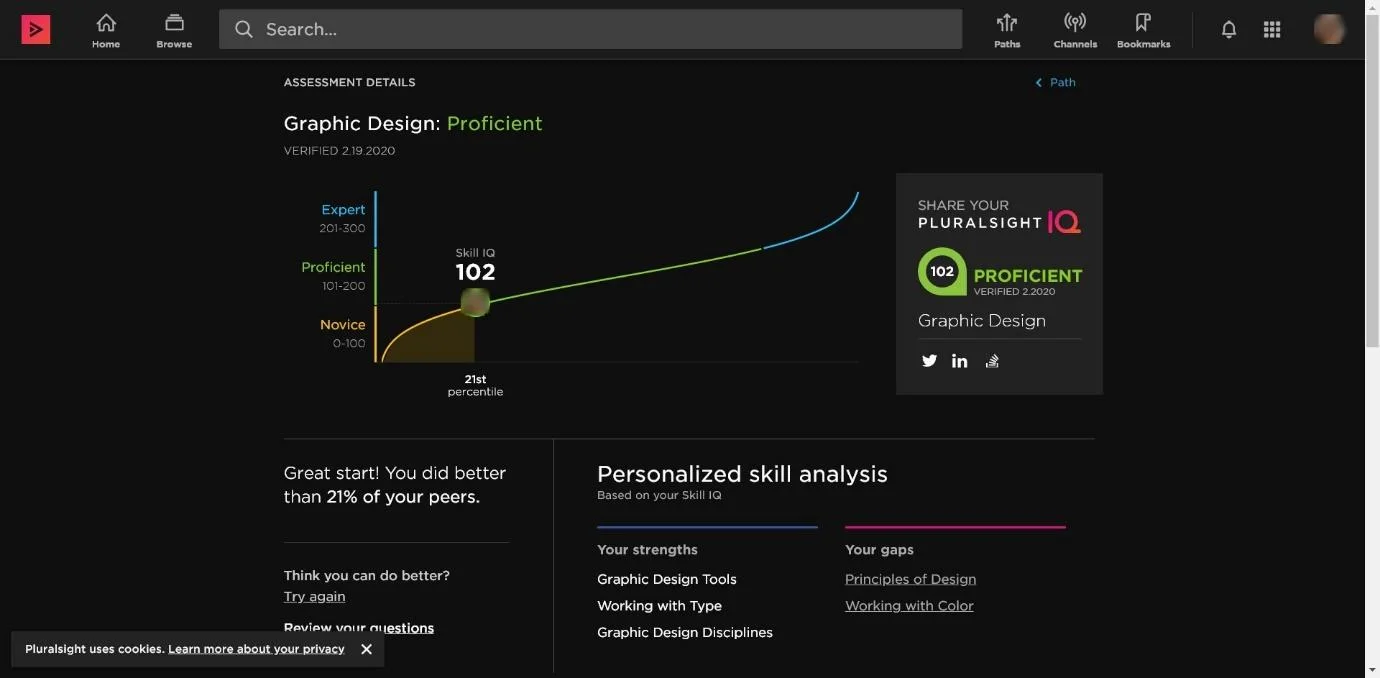1380x678 pixels.
Task: Open Channels from the top bar
Action: 1075,30
